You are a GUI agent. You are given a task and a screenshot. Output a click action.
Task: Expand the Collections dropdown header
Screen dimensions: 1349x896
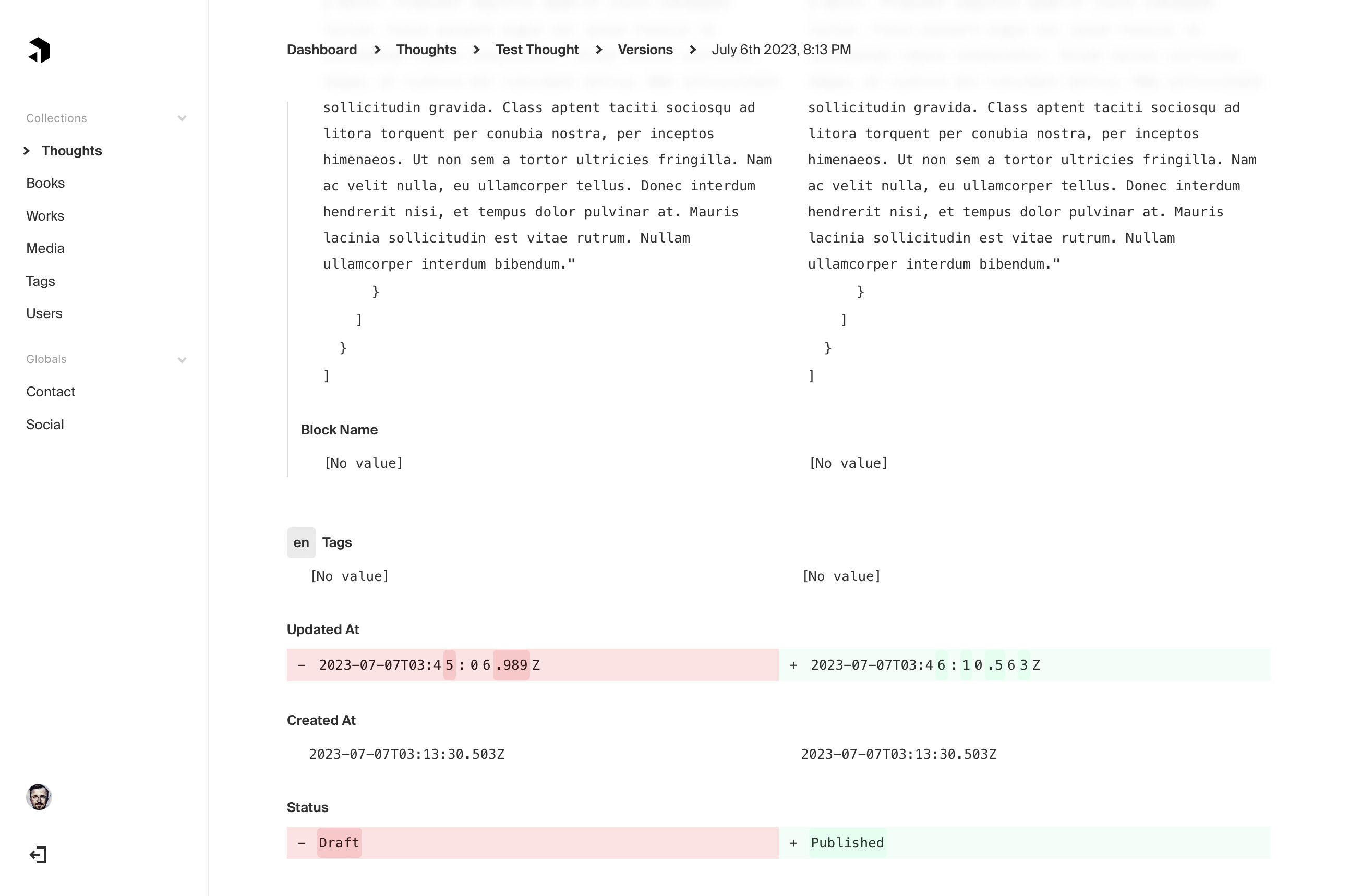click(56, 118)
